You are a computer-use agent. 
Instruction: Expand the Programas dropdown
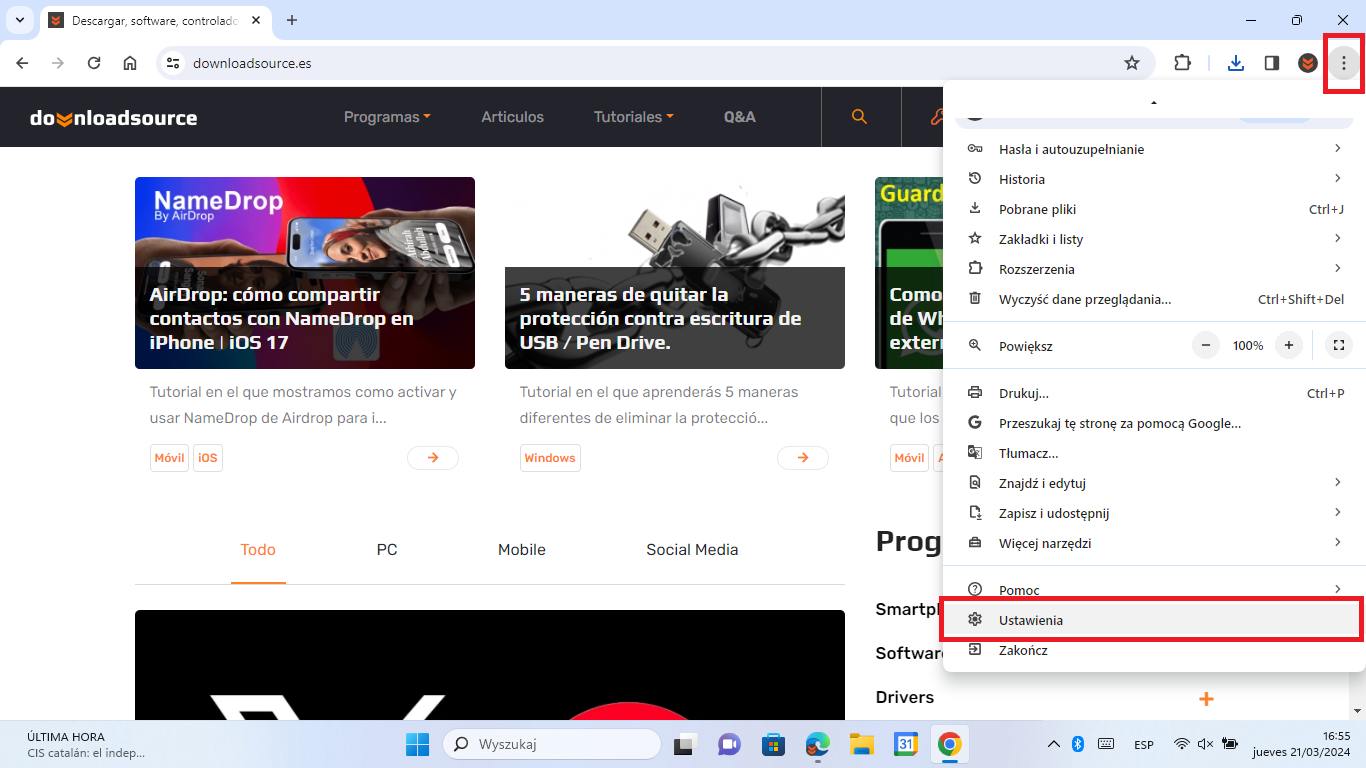(387, 117)
